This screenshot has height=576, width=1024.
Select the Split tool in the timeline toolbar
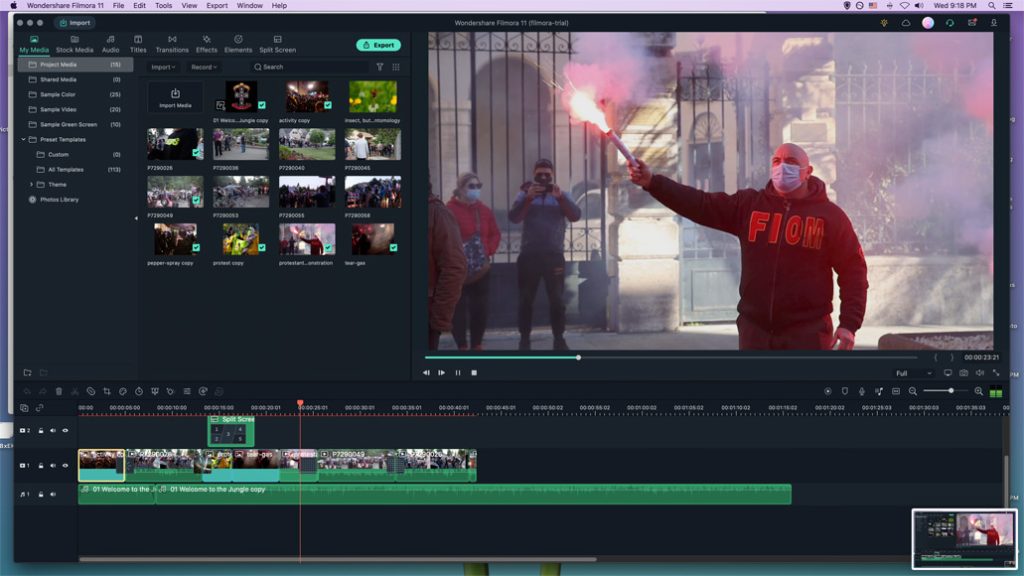pyautogui.click(x=75, y=391)
